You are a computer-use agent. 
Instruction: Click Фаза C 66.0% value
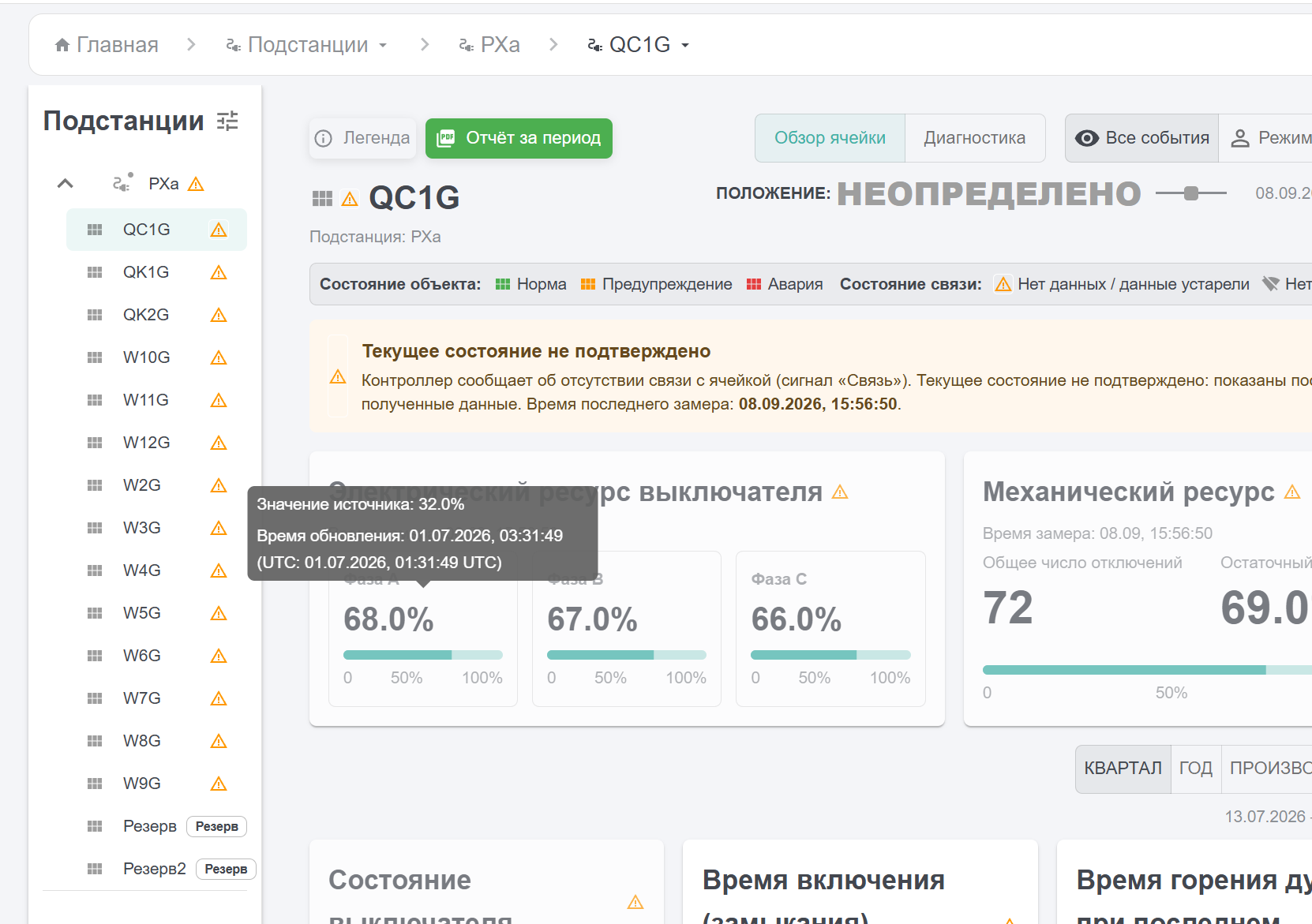[797, 619]
